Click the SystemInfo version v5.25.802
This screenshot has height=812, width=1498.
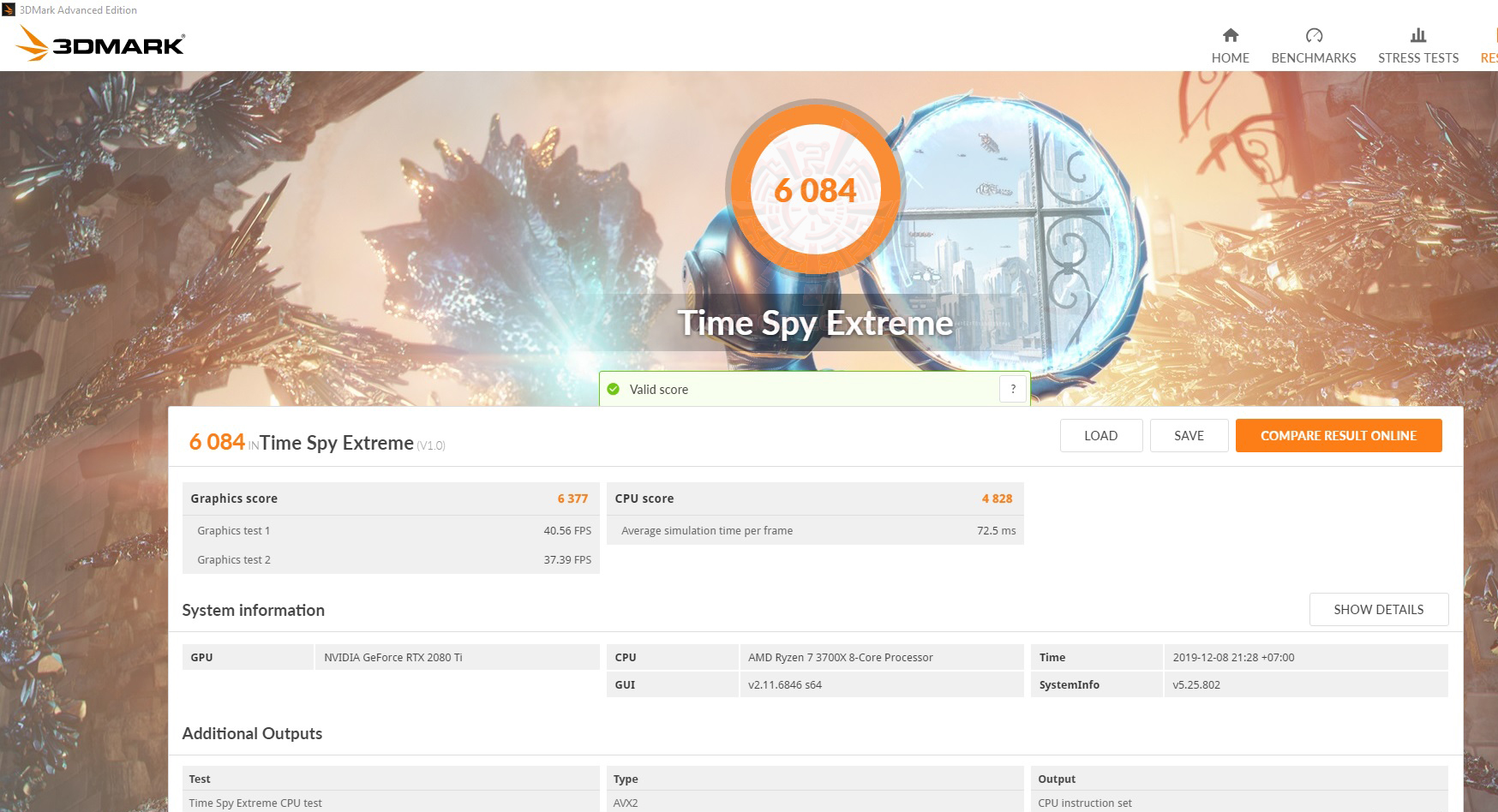(1196, 684)
